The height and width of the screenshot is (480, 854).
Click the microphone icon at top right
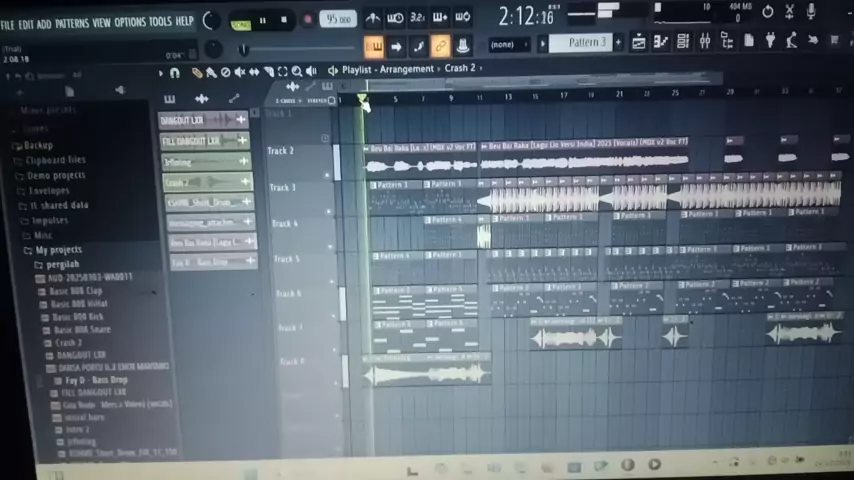pos(789,13)
